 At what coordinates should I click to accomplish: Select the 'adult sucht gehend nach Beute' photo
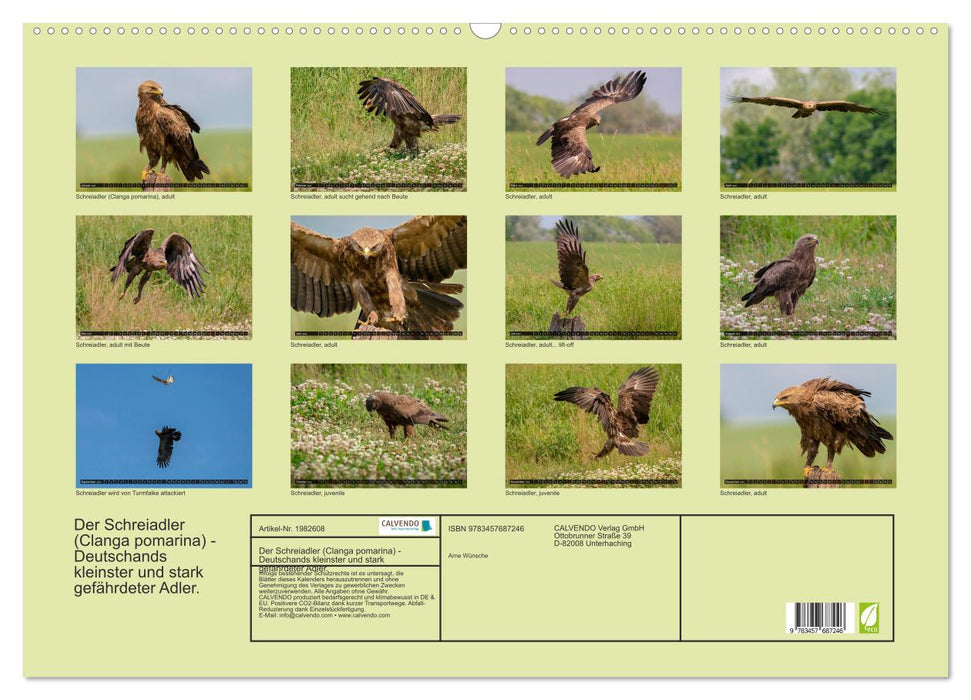[x=378, y=128]
